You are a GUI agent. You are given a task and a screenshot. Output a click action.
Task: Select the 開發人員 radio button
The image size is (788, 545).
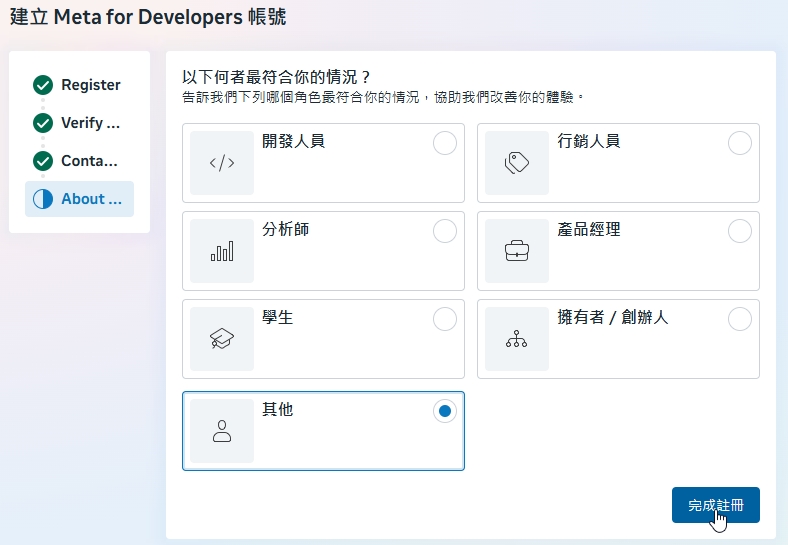[x=445, y=143]
